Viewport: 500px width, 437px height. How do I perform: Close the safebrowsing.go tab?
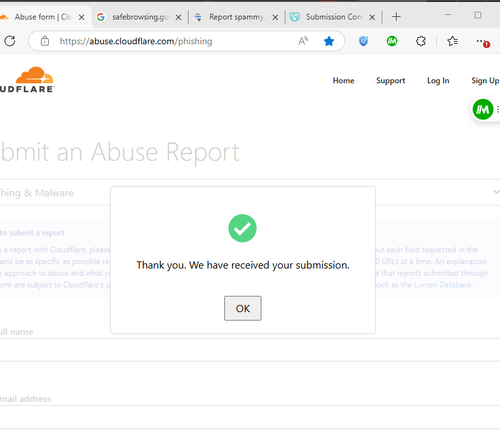click(179, 17)
